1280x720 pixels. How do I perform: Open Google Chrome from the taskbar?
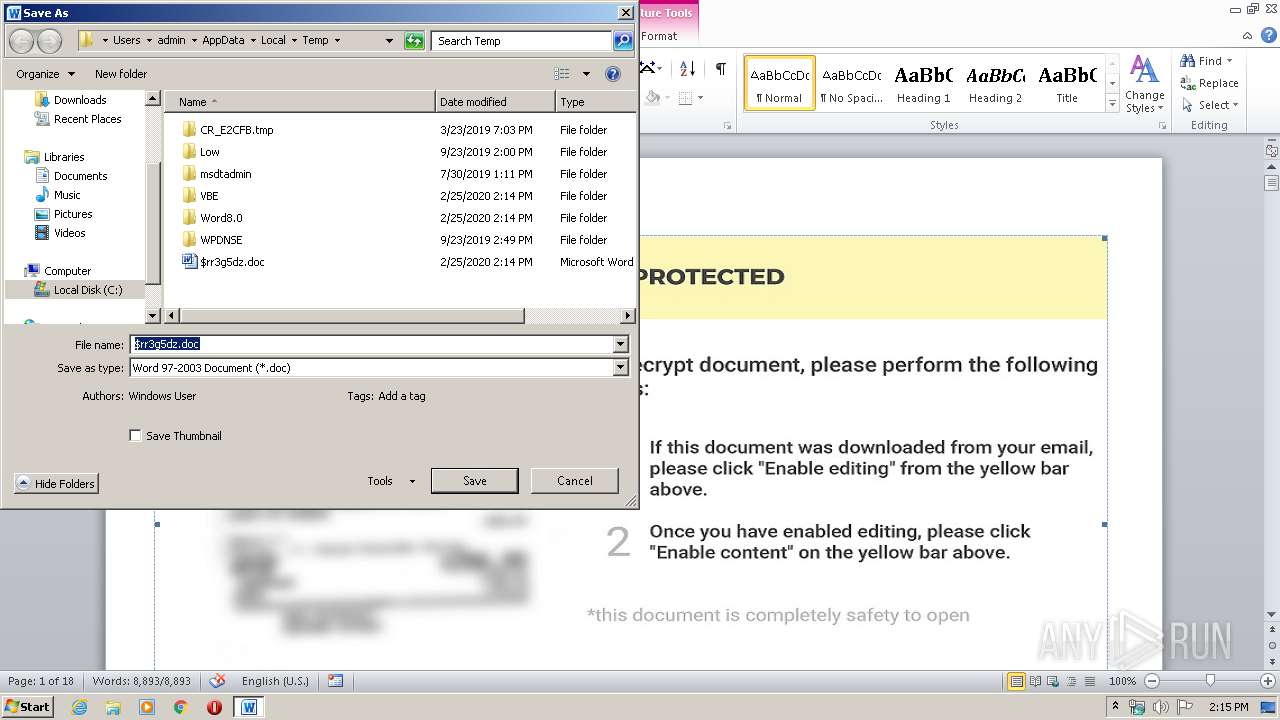[x=181, y=707]
